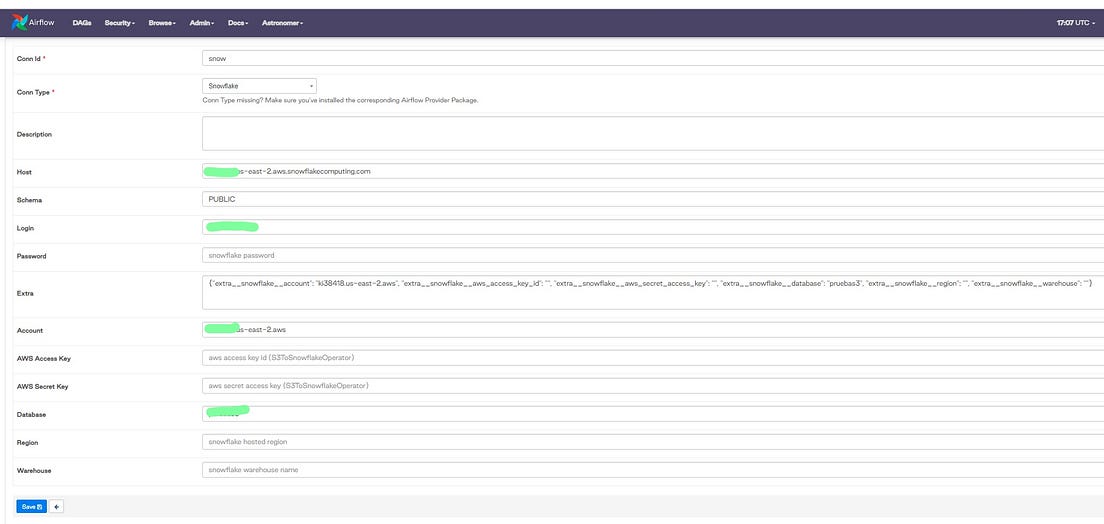Click inside the Extra JSON text area
This screenshot has height=524, width=1104.
(653, 292)
